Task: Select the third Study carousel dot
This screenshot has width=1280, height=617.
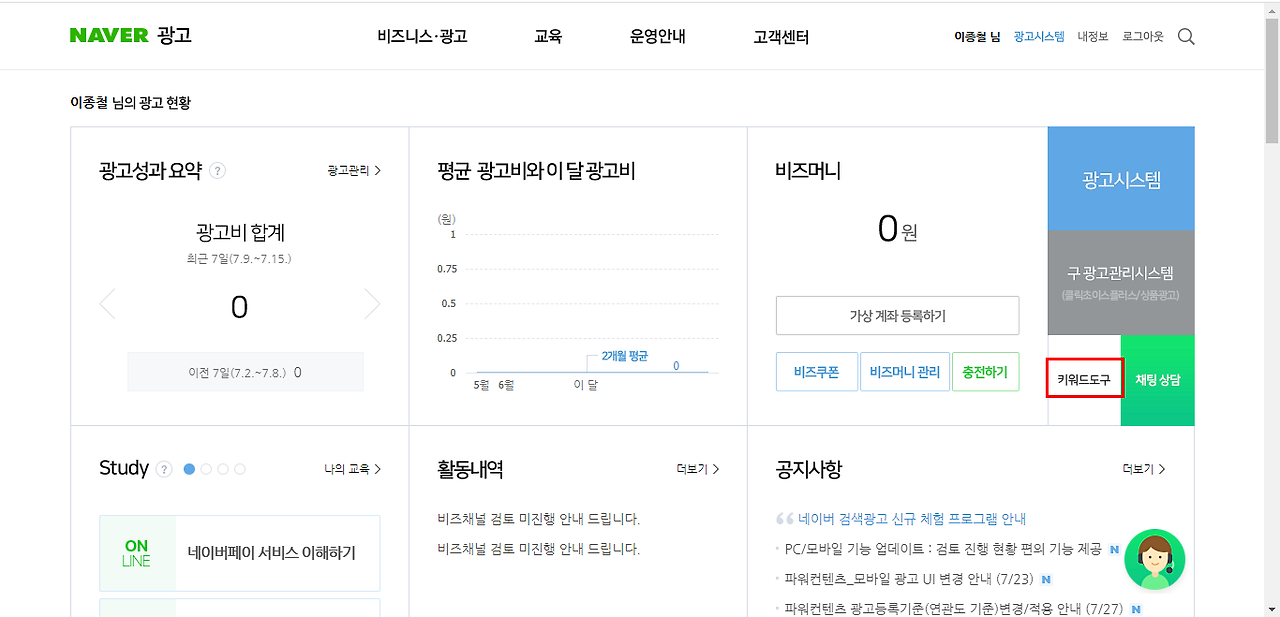Action: [x=223, y=469]
